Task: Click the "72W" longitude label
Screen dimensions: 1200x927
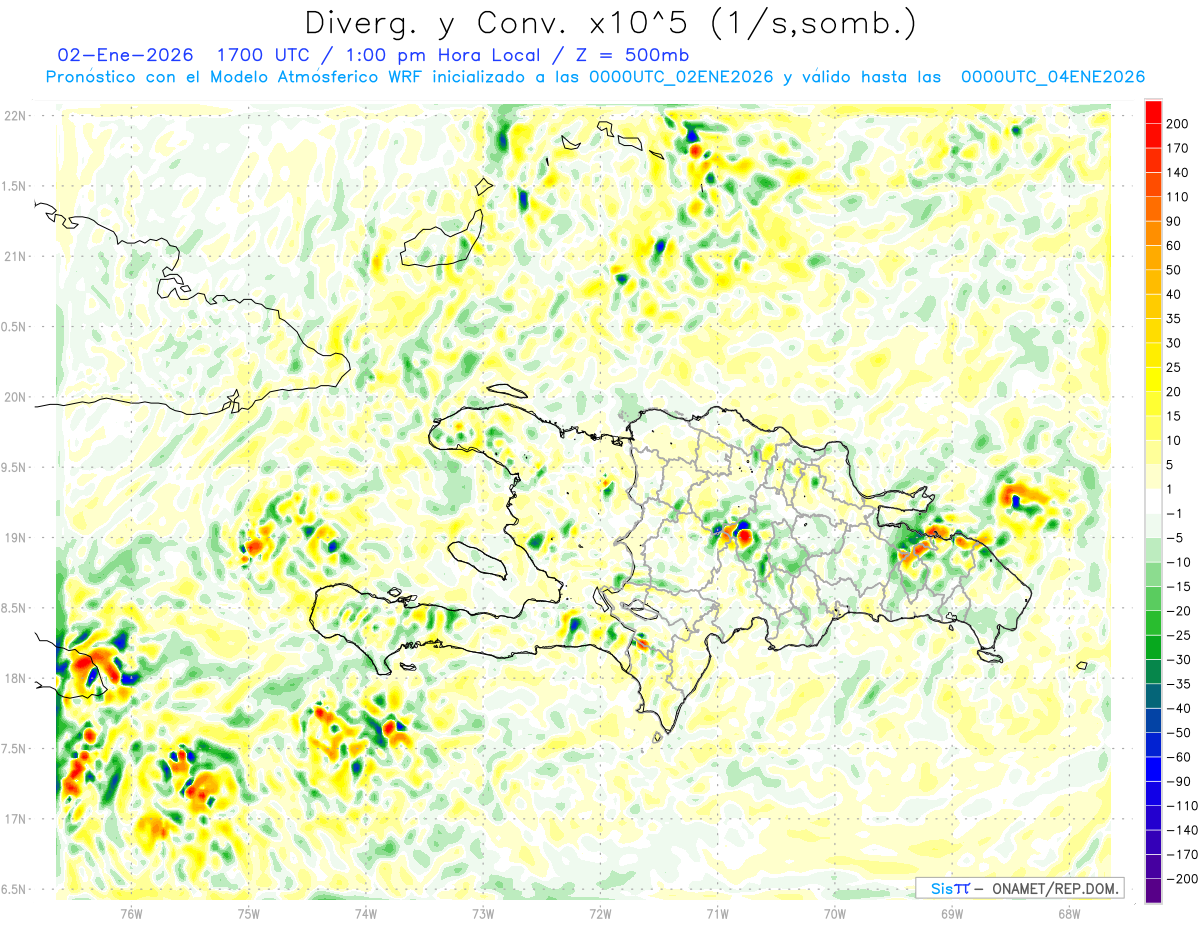Action: tap(600, 913)
